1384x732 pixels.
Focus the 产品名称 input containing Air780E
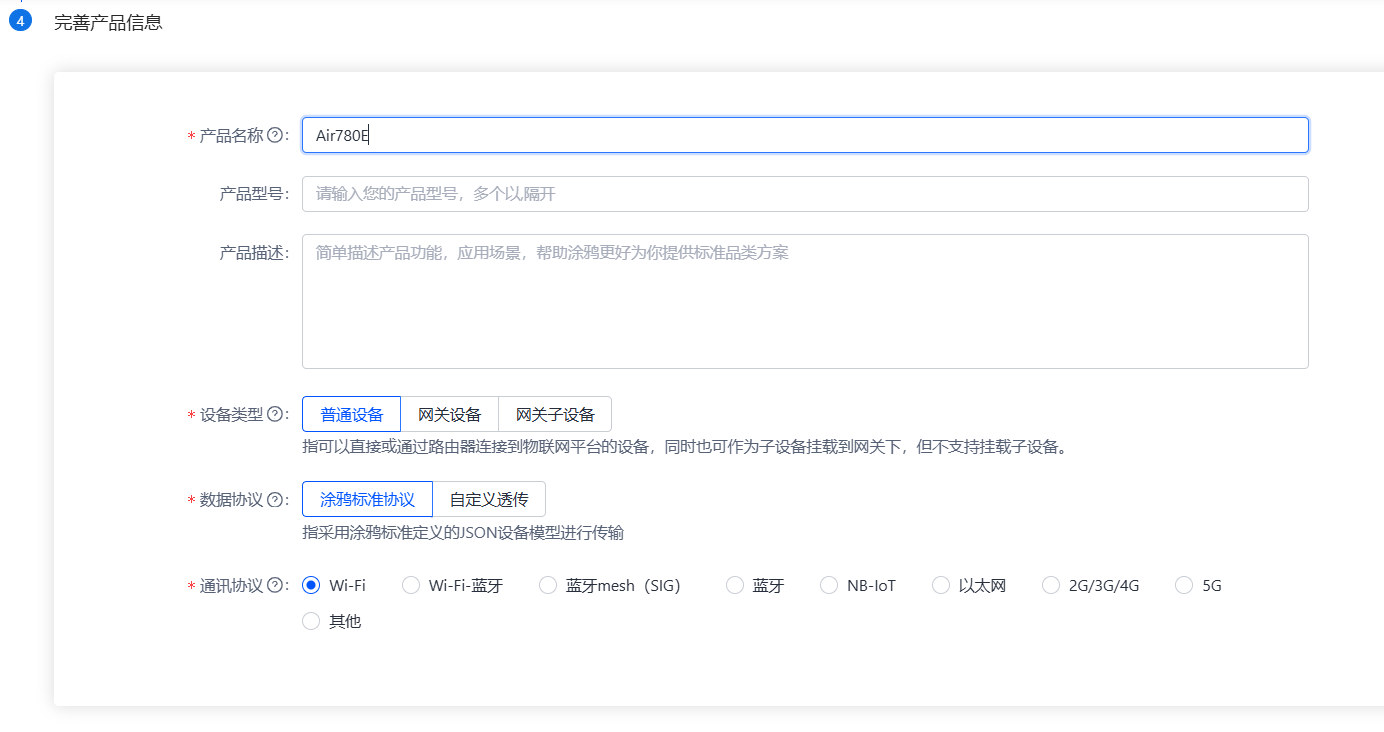pos(805,135)
